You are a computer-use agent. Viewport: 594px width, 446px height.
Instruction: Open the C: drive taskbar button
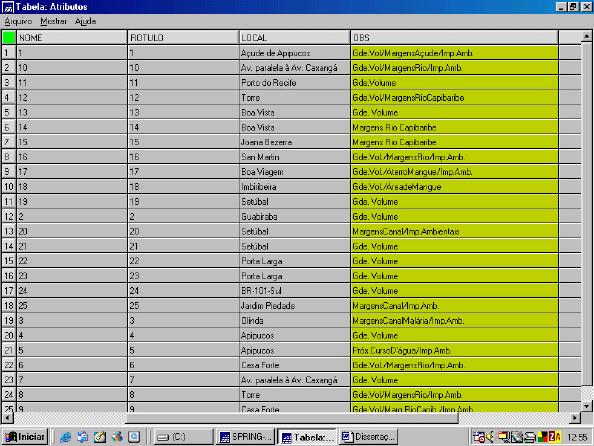[x=183, y=437]
